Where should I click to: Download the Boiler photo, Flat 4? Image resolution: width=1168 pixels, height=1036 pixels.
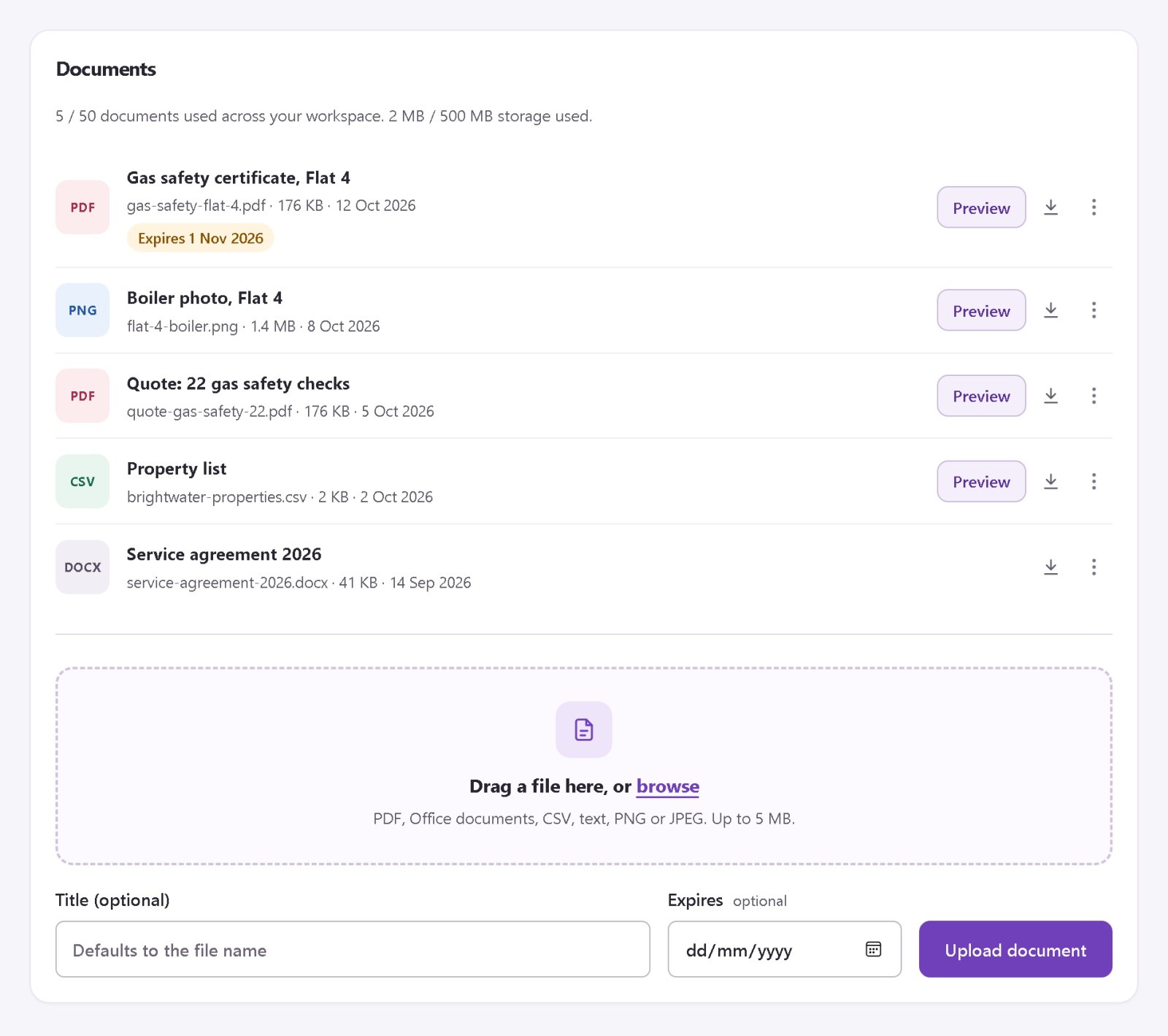1050,310
